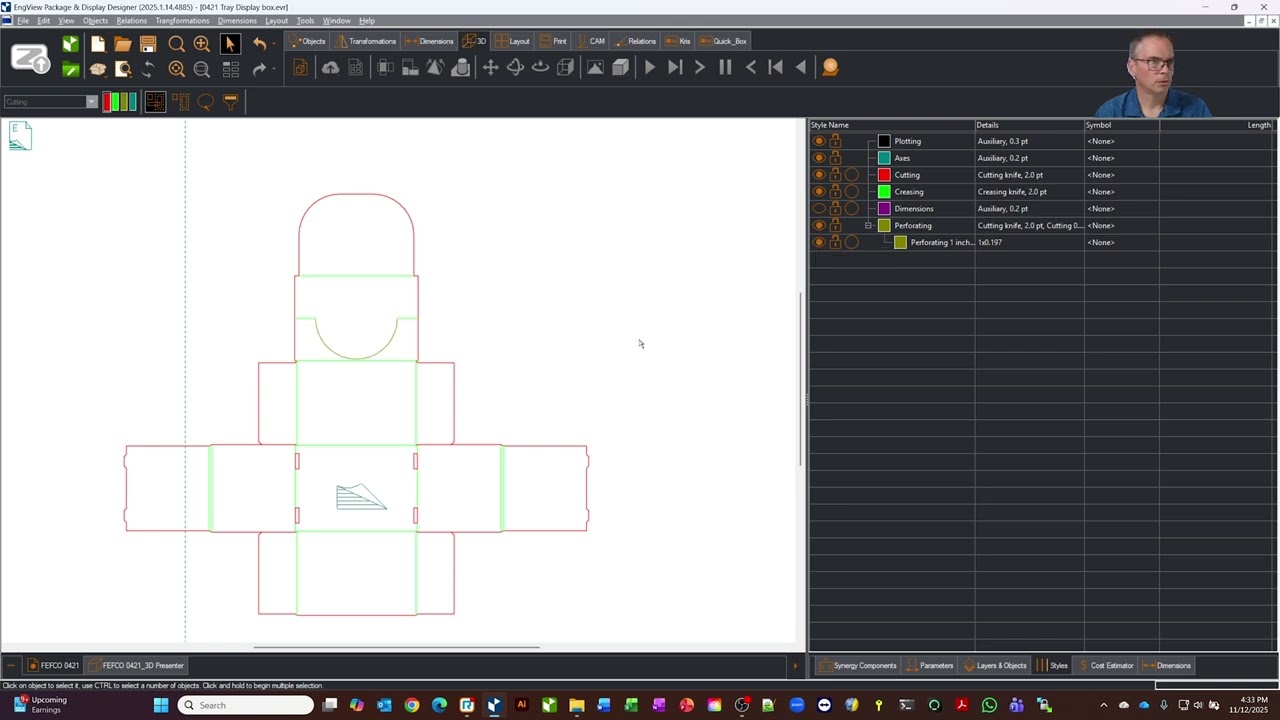Redo the action
Image resolution: width=1280 pixels, height=720 pixels.
[259, 69]
